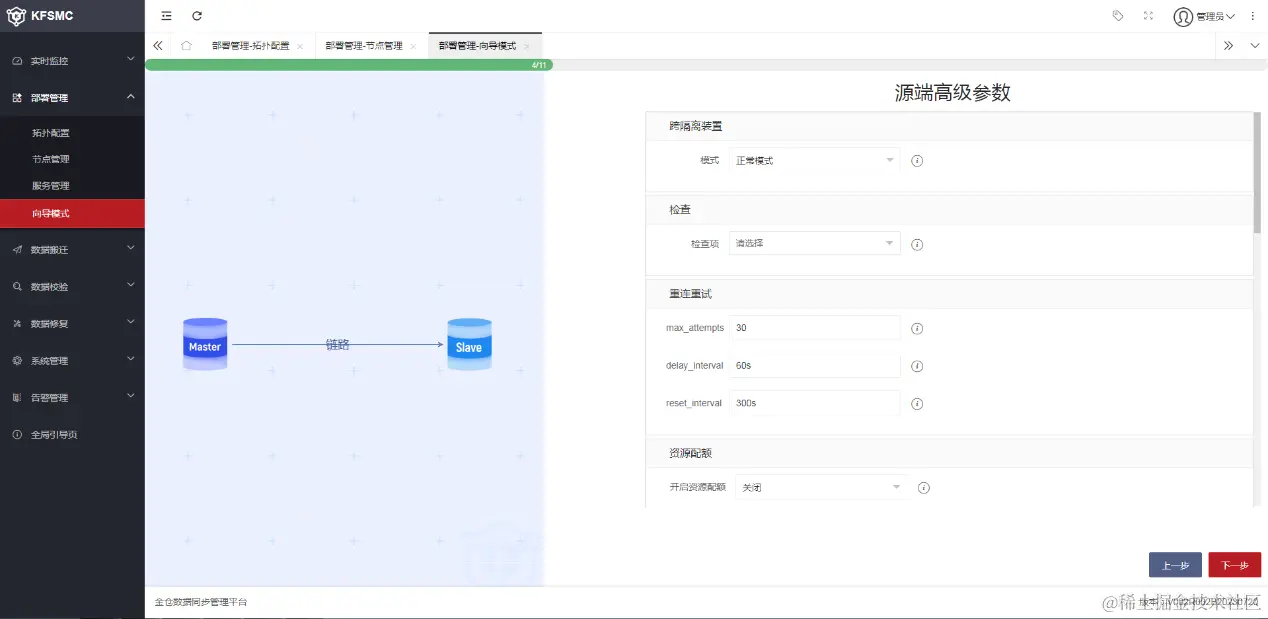Open the 开启资源配额 dropdown showing 关闭
1268x619 pixels.
821,487
